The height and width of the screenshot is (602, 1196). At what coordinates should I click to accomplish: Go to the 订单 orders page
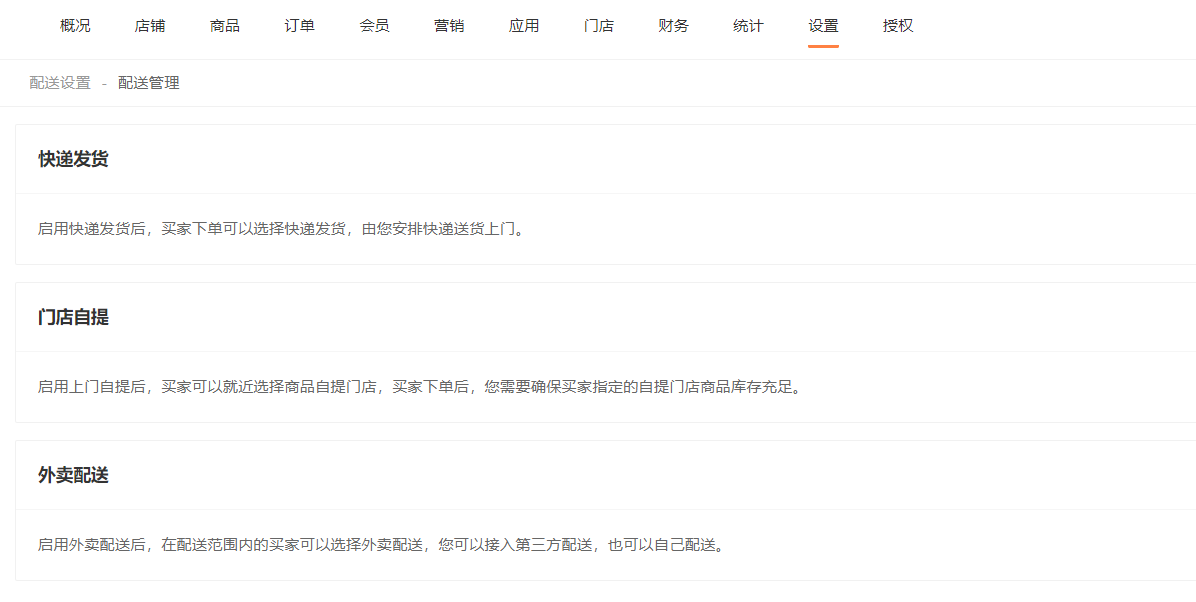[299, 25]
